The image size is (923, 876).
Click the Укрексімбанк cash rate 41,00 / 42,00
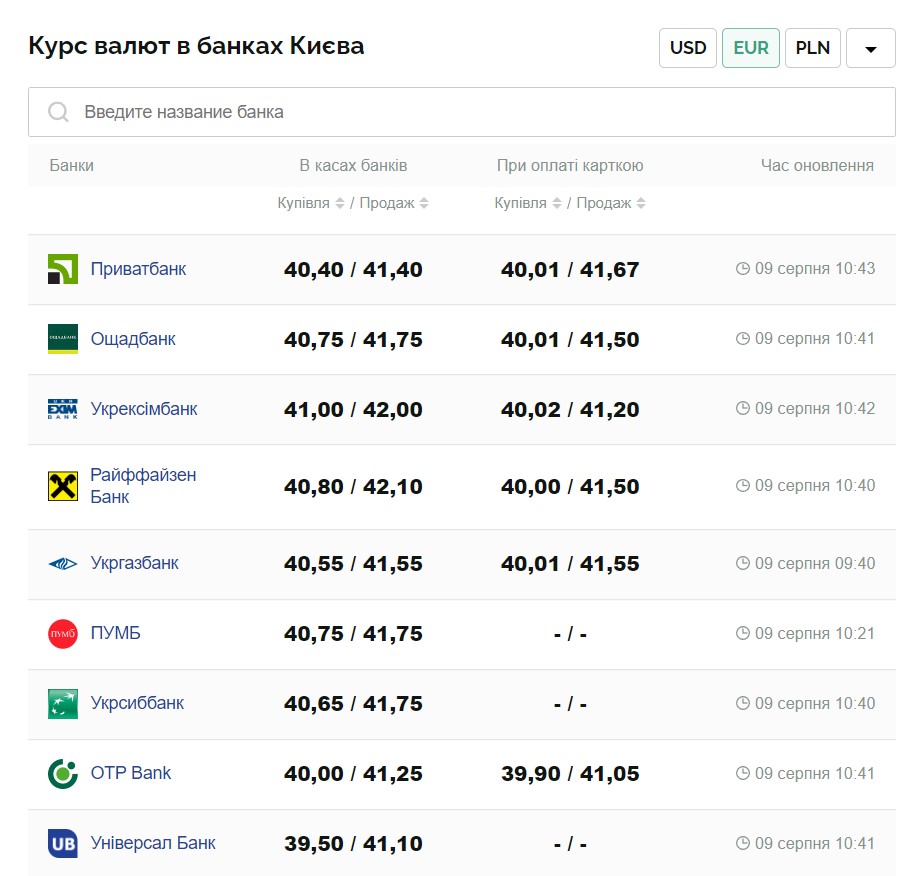pos(353,410)
